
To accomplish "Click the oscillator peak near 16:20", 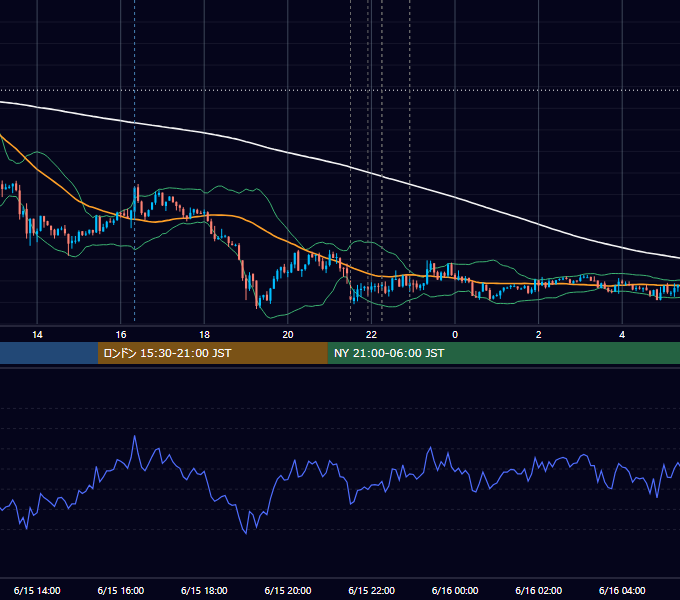I will [134, 437].
